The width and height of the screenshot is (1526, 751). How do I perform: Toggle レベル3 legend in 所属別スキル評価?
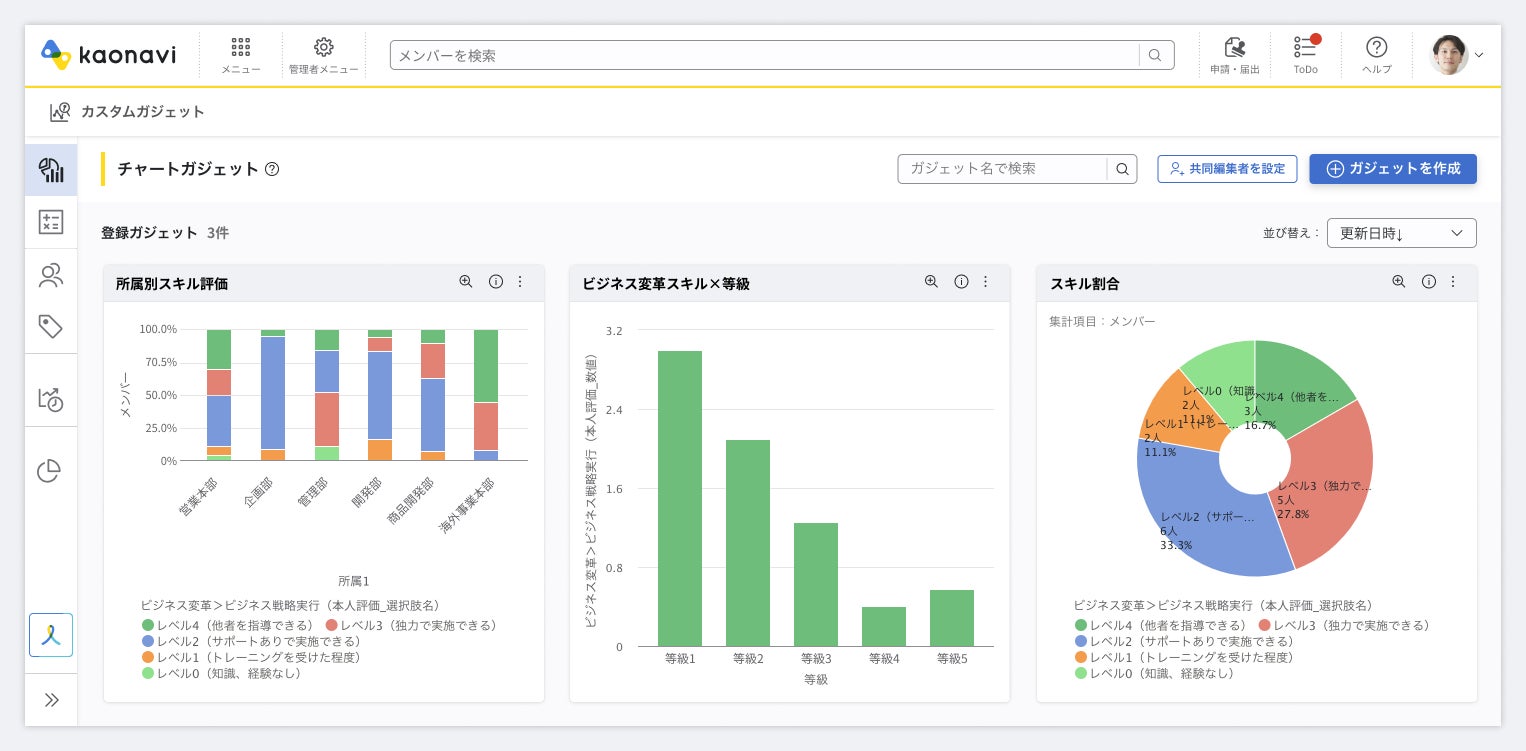(x=411, y=625)
